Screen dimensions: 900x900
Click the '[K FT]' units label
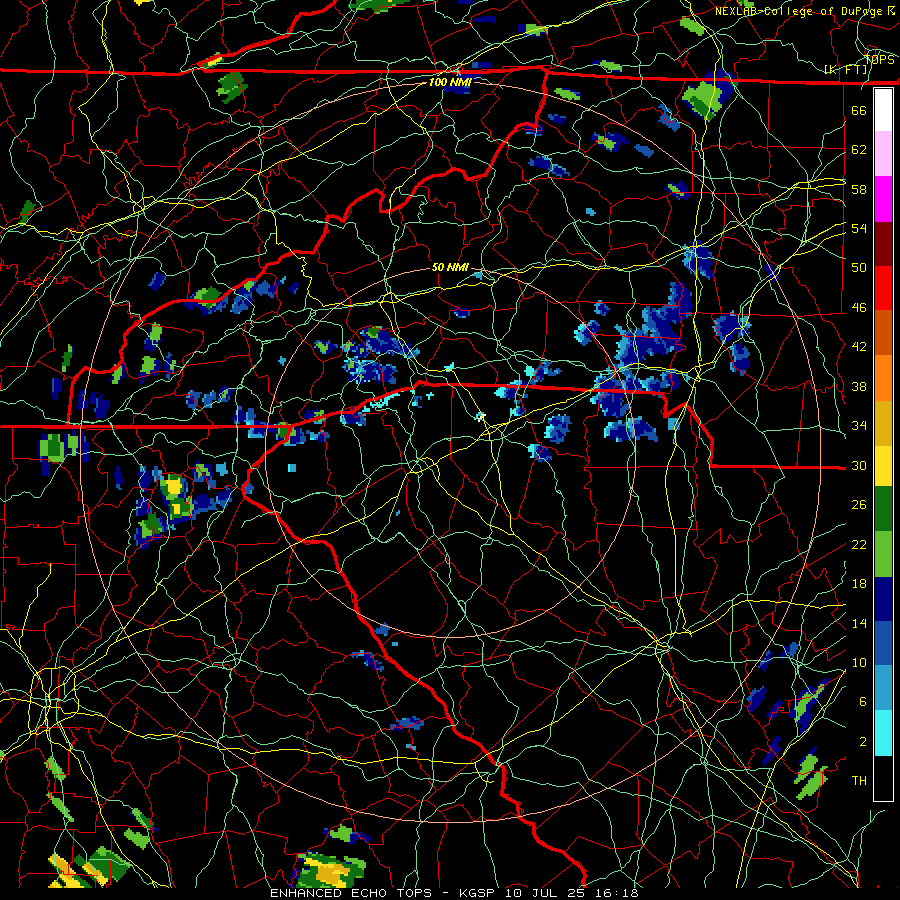point(847,69)
